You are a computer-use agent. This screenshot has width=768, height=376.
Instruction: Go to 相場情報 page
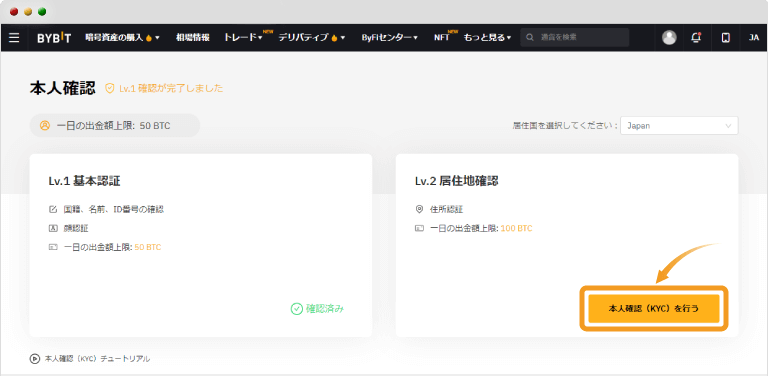click(192, 37)
